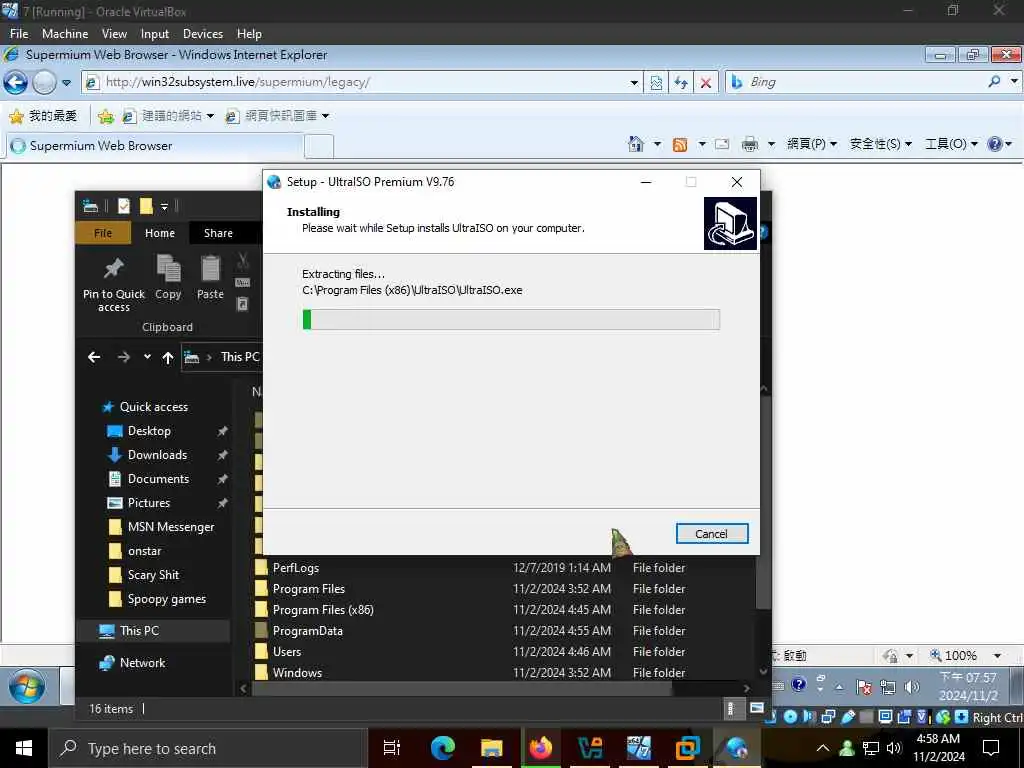Click the details view toggle in File Explorer status bar
The image size is (1024, 768).
tap(731, 709)
